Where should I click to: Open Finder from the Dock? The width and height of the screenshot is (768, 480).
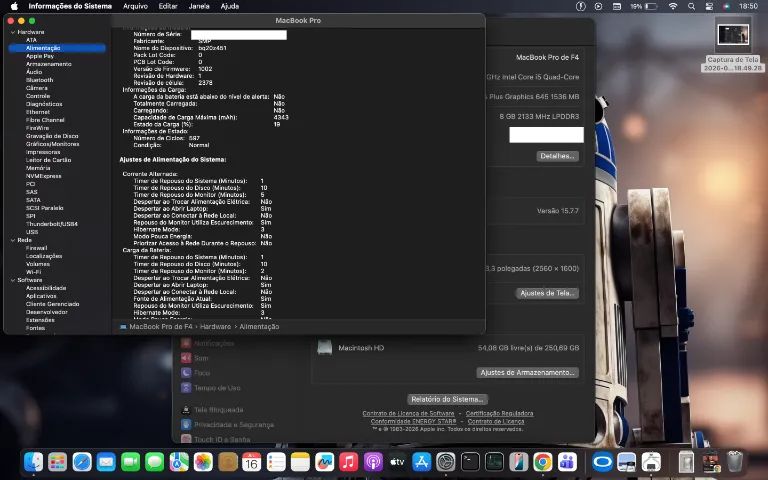[x=33, y=462]
